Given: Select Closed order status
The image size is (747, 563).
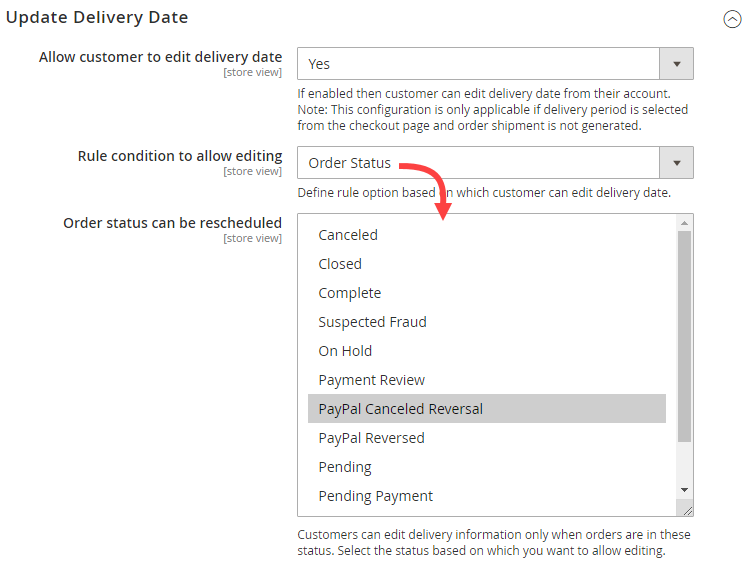Looking at the screenshot, I should pos(340,264).
